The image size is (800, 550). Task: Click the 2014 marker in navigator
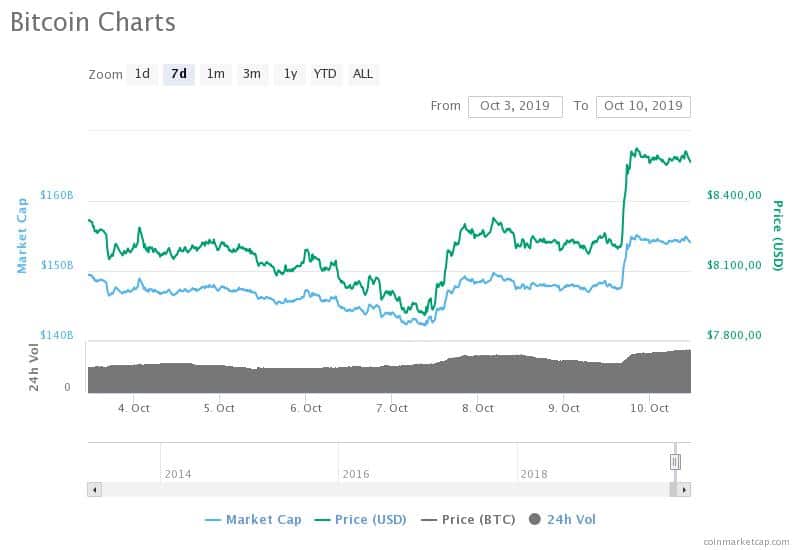coord(178,474)
